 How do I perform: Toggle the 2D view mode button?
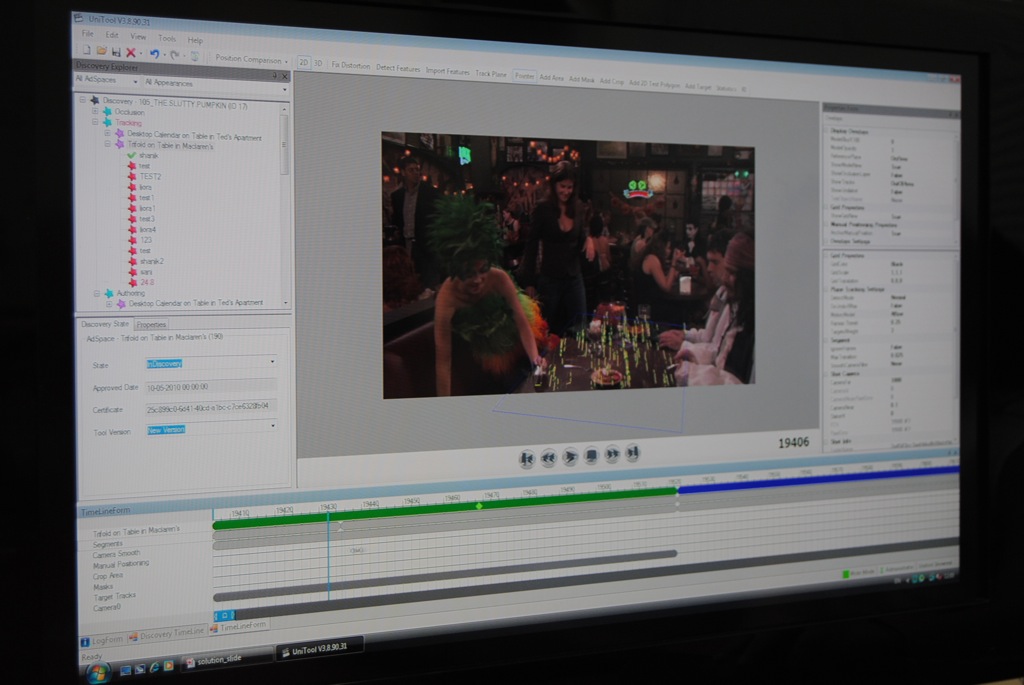click(304, 63)
